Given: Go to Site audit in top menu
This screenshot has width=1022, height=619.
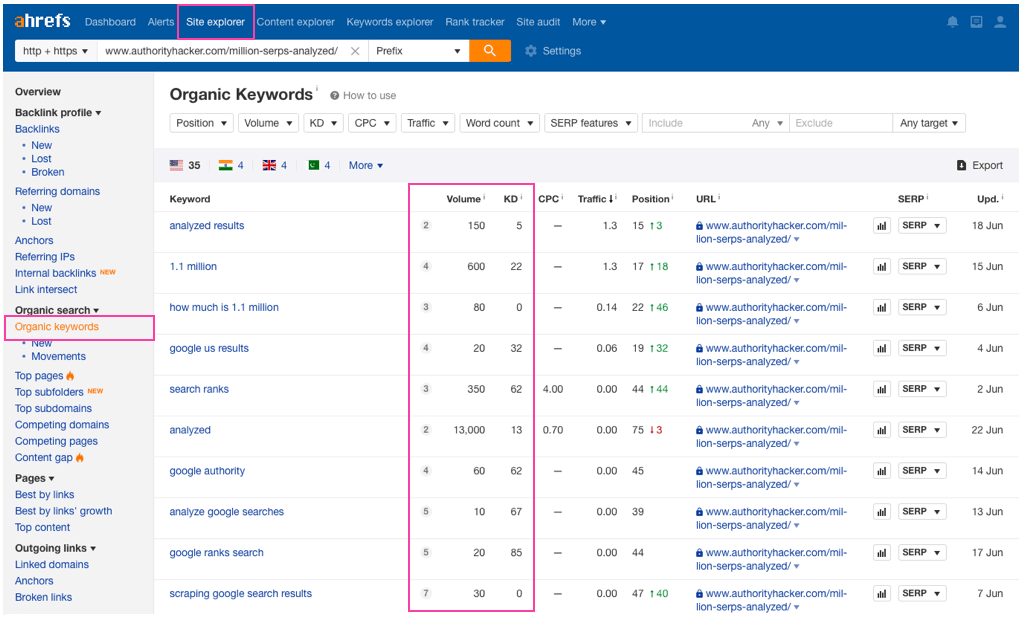Looking at the screenshot, I should pos(538,22).
